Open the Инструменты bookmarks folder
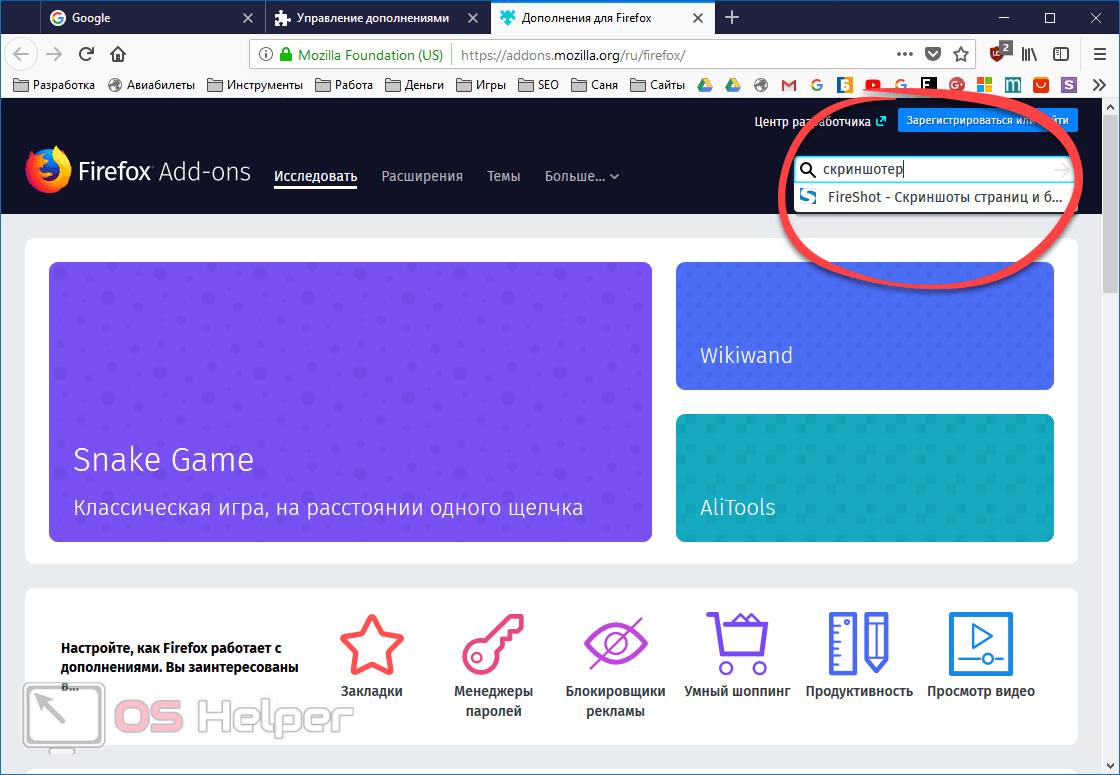The height and width of the screenshot is (775, 1120). point(255,85)
